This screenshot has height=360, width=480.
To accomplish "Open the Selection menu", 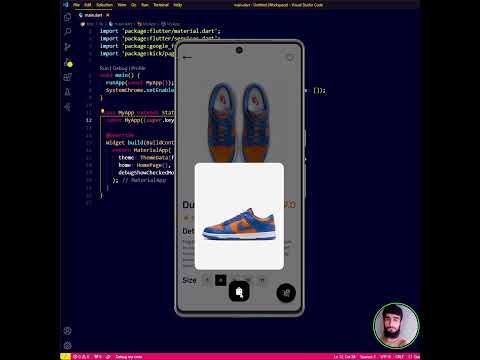I will (104, 5).
